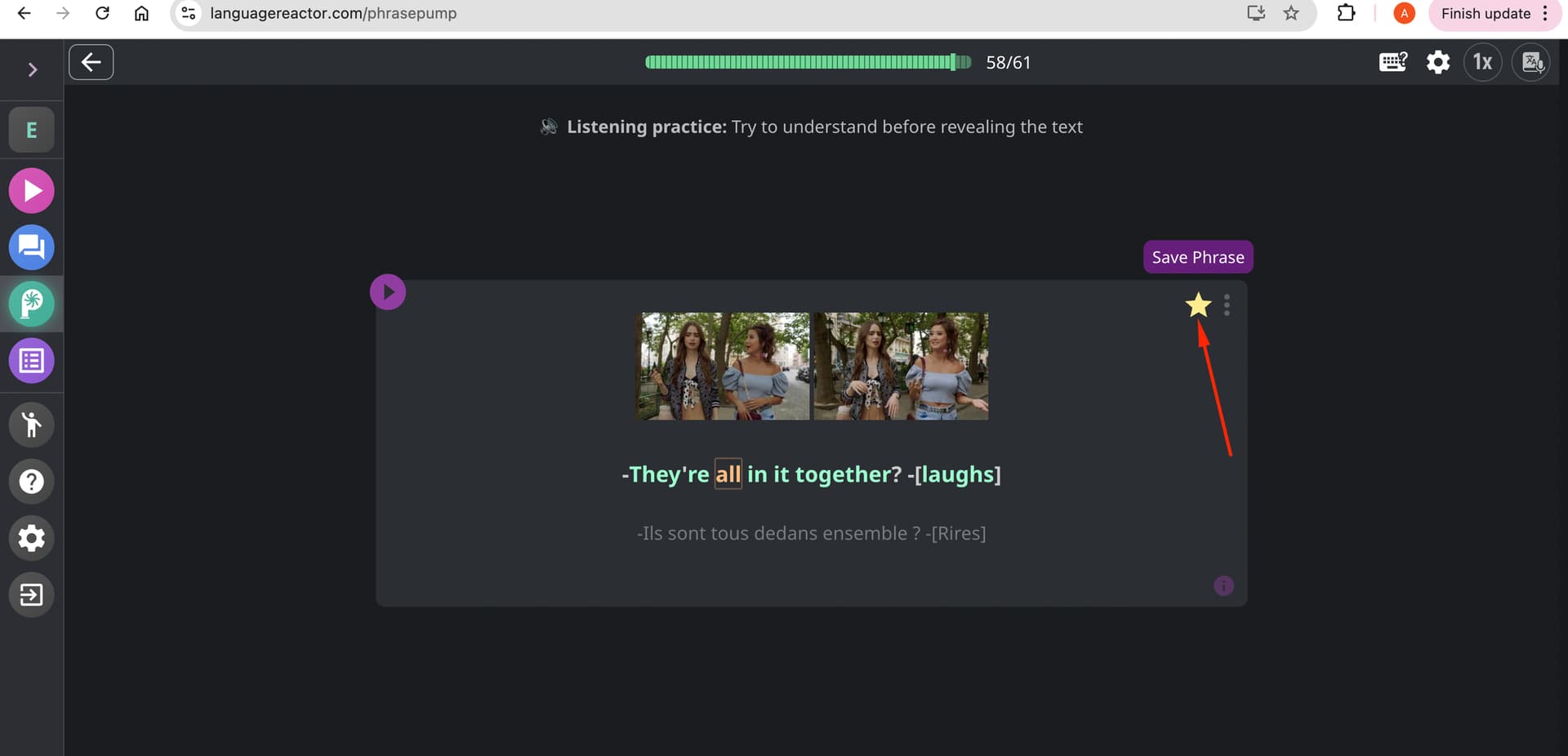This screenshot has height=756, width=1568.
Task: Click the first video thumbnail
Action: tap(724, 366)
